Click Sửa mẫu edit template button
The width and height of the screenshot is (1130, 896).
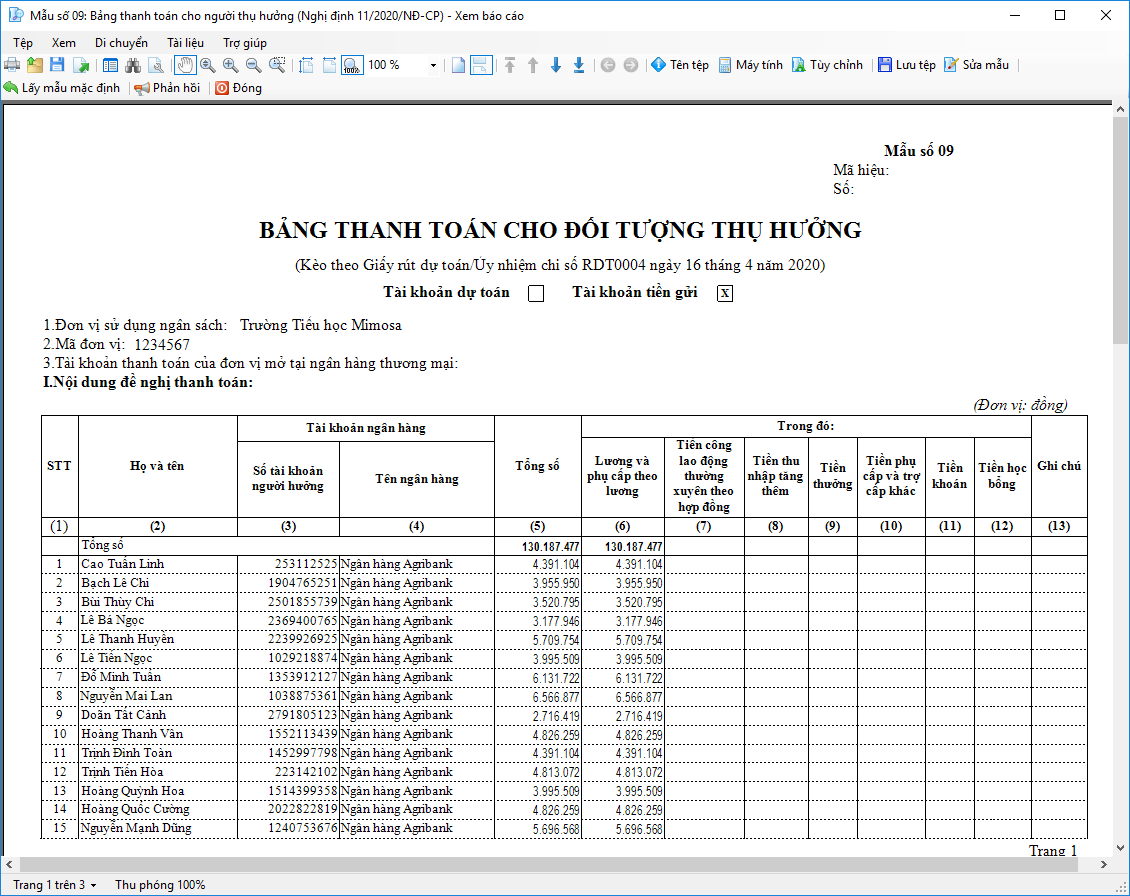tap(976, 65)
